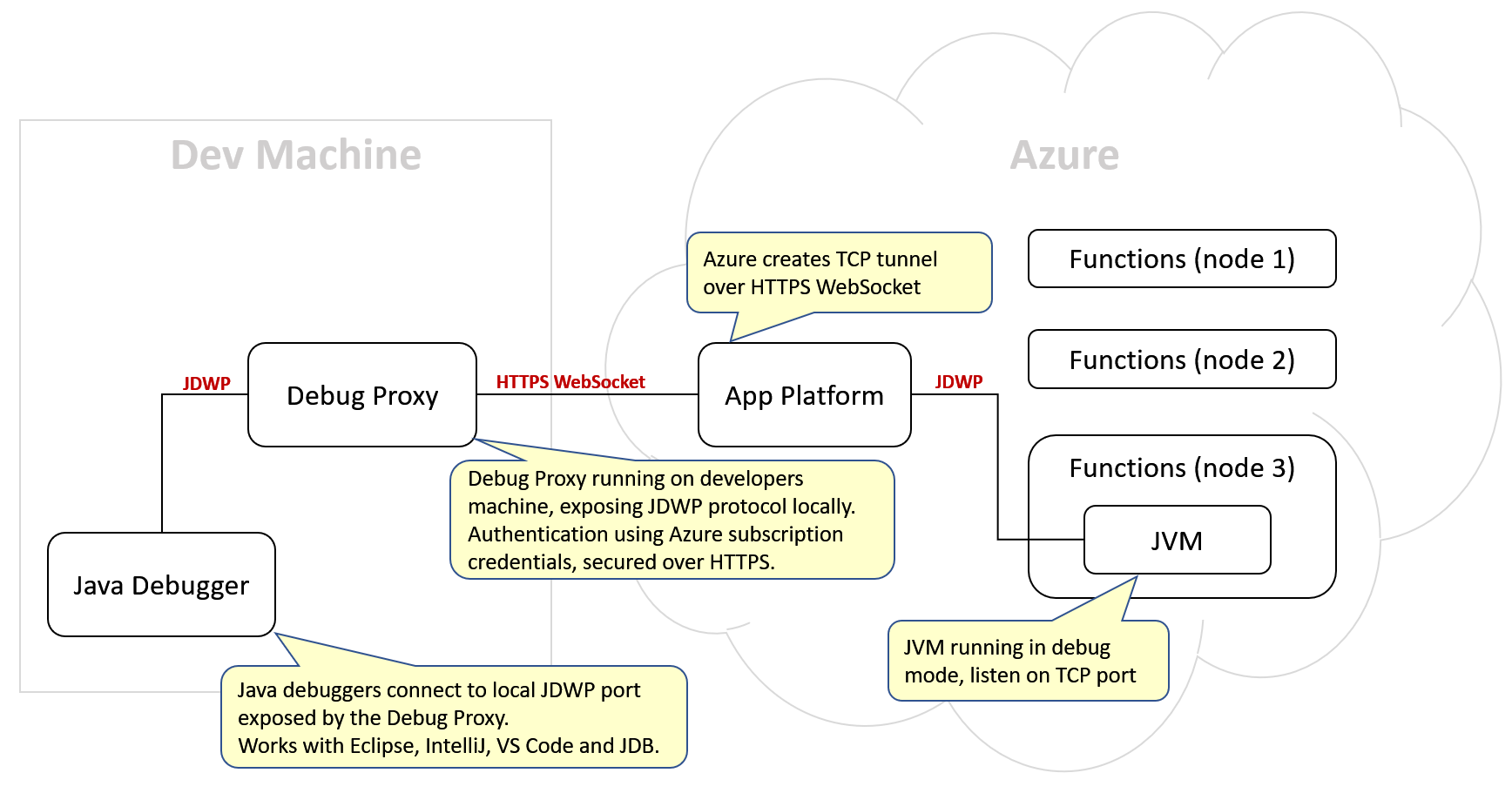Select the Azure cloud heading

click(1063, 156)
